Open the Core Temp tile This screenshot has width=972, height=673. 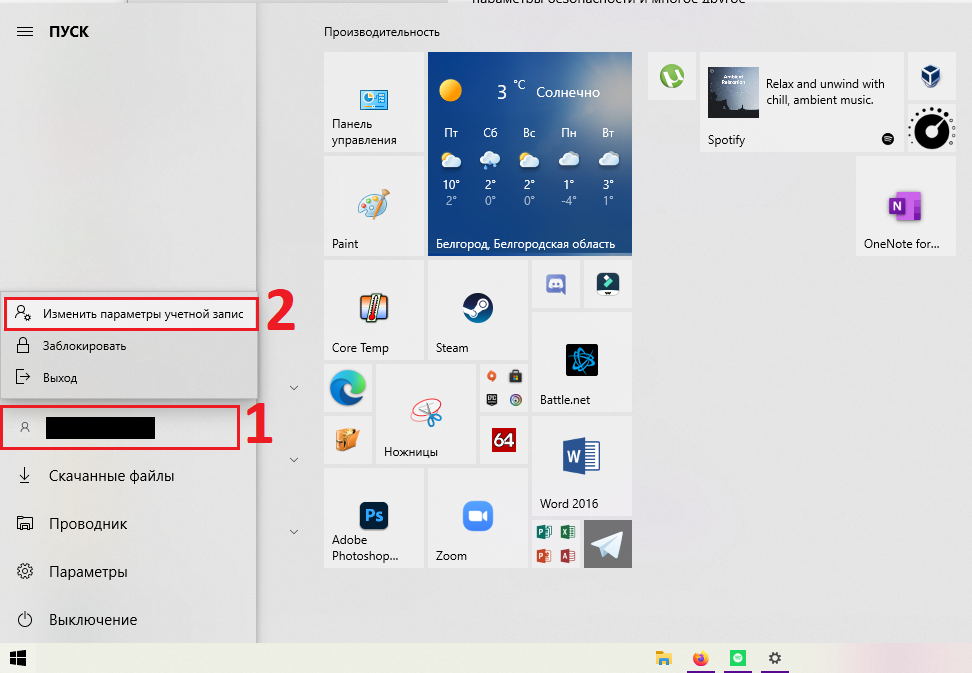pos(374,310)
